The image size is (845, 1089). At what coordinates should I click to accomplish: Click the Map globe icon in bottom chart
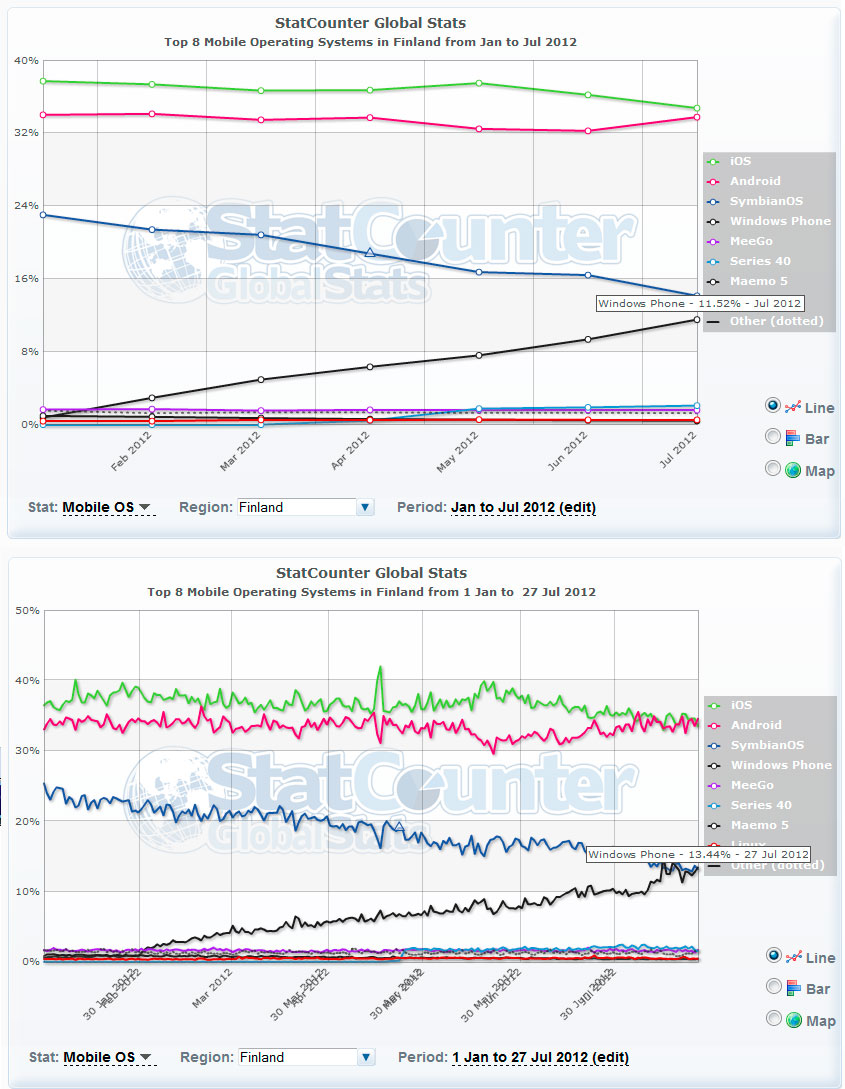coord(794,1020)
